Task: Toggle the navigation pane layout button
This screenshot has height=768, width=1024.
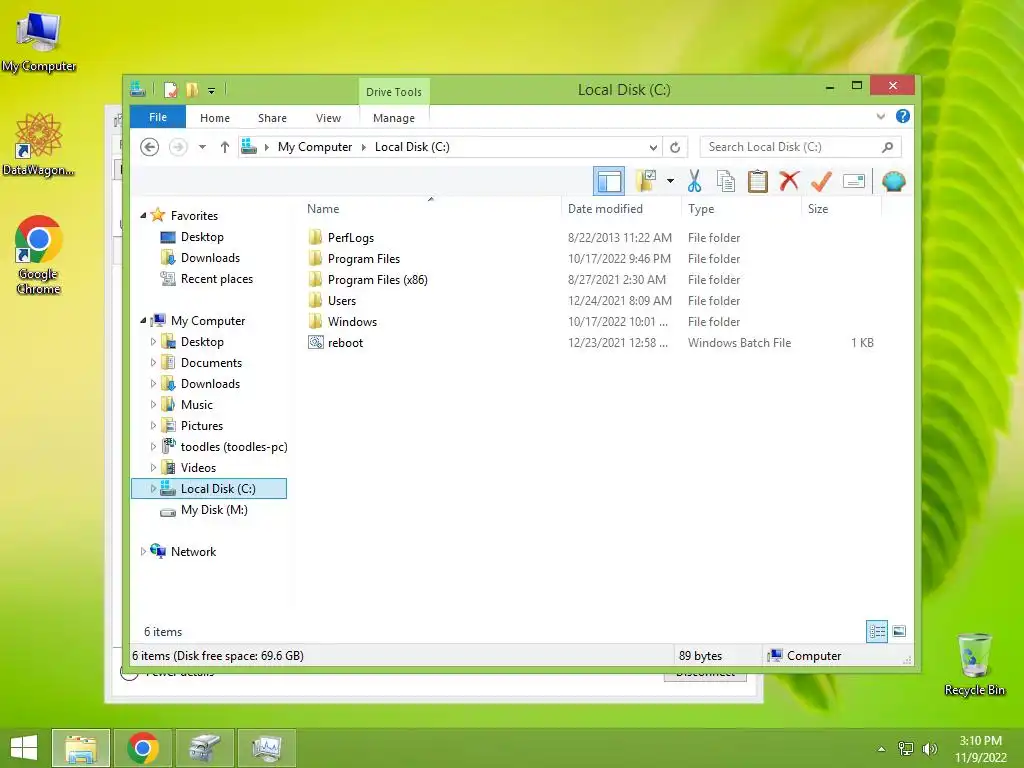Action: pyautogui.click(x=609, y=182)
